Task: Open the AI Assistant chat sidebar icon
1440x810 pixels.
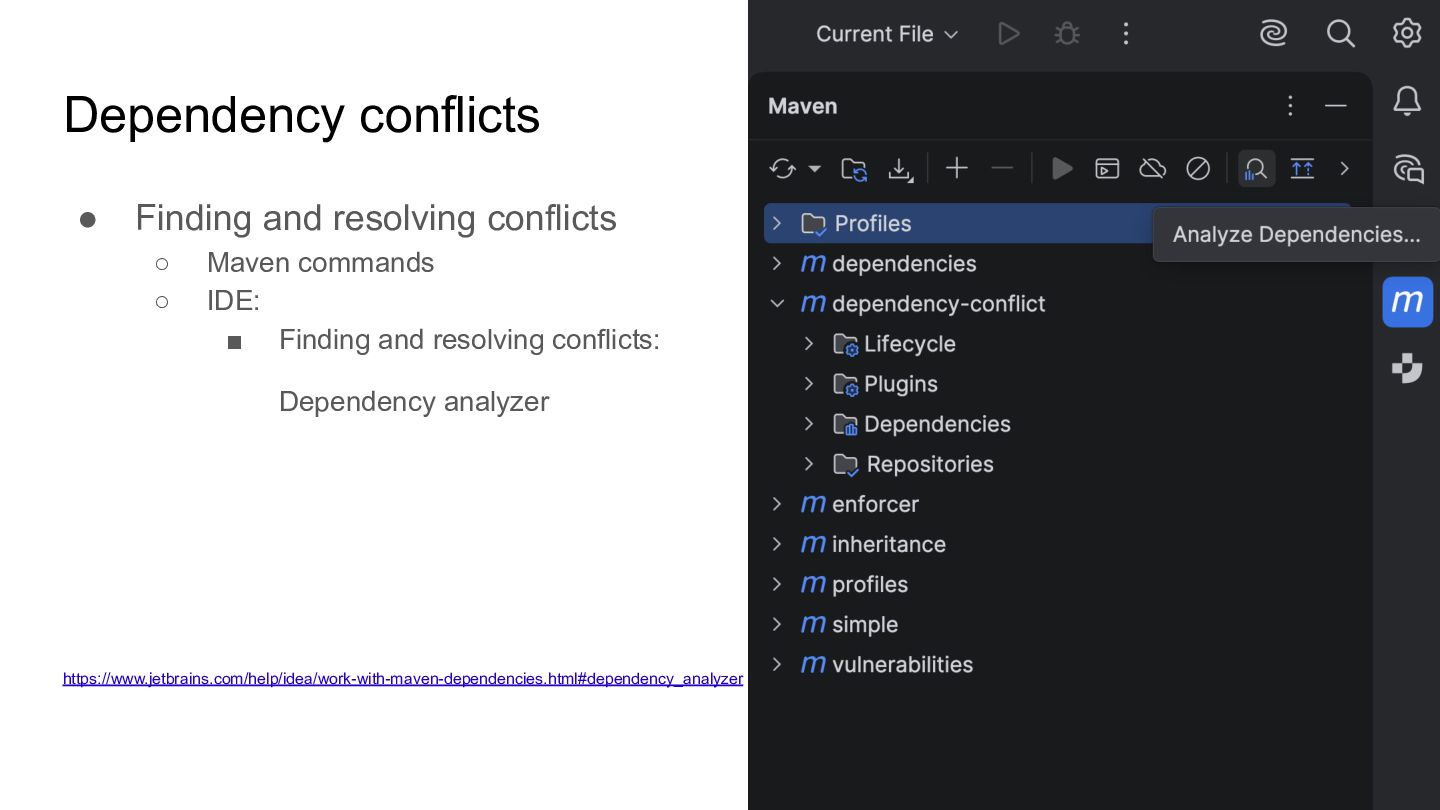Action: [x=1407, y=168]
